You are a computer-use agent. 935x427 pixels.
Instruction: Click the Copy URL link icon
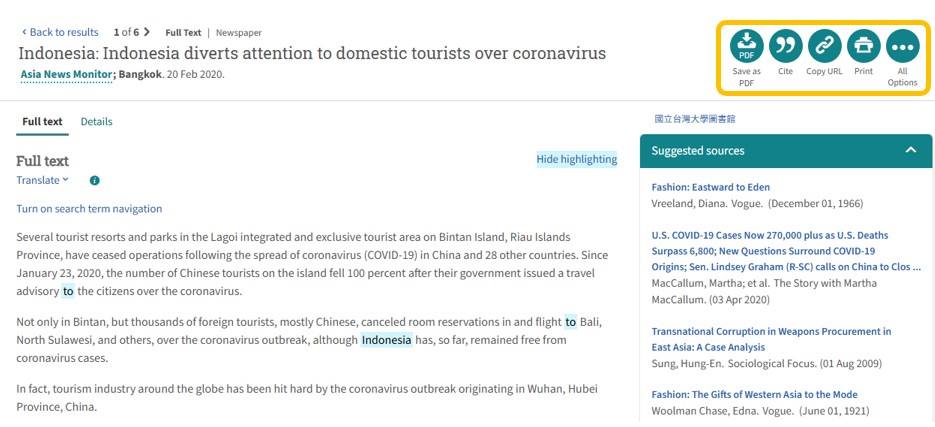click(x=824, y=46)
